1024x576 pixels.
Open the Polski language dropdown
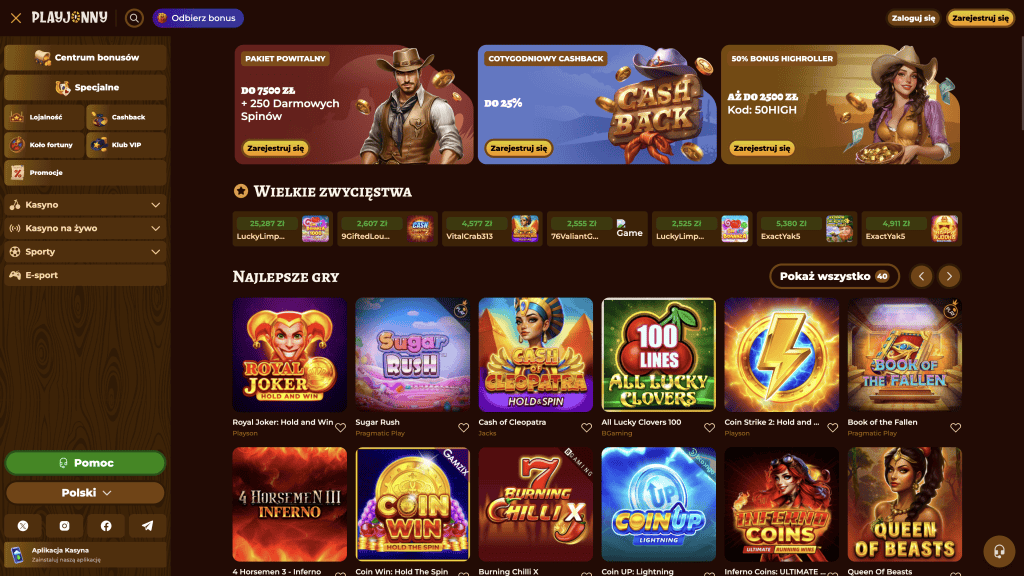click(85, 493)
